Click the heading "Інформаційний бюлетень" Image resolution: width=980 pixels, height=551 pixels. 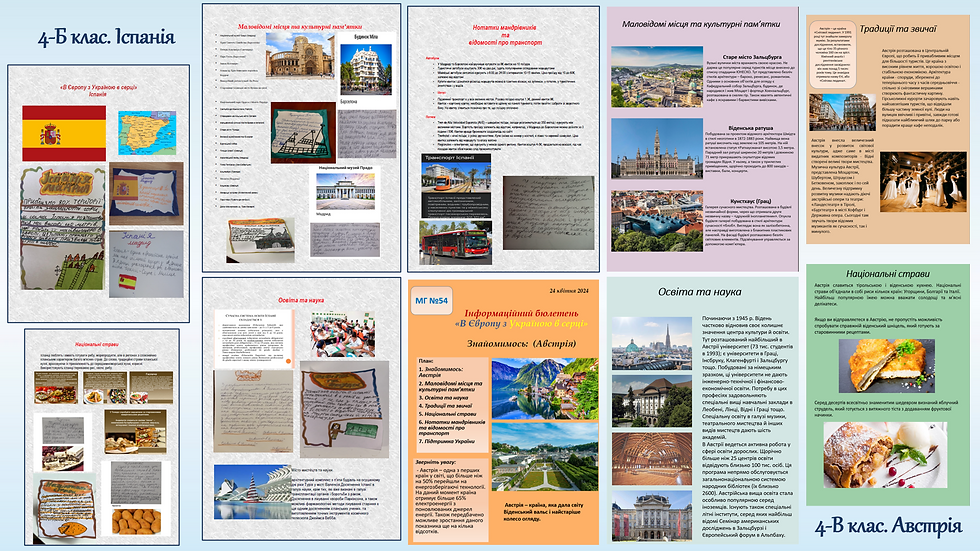(x=521, y=313)
